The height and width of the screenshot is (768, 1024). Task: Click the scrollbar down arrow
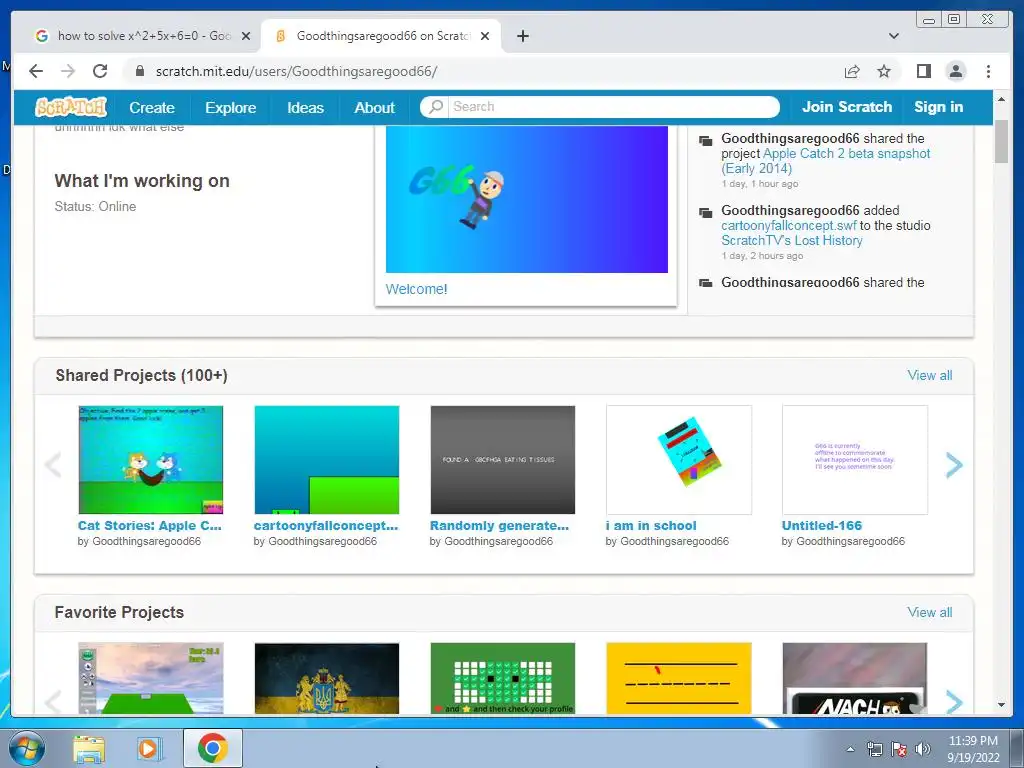1002,705
